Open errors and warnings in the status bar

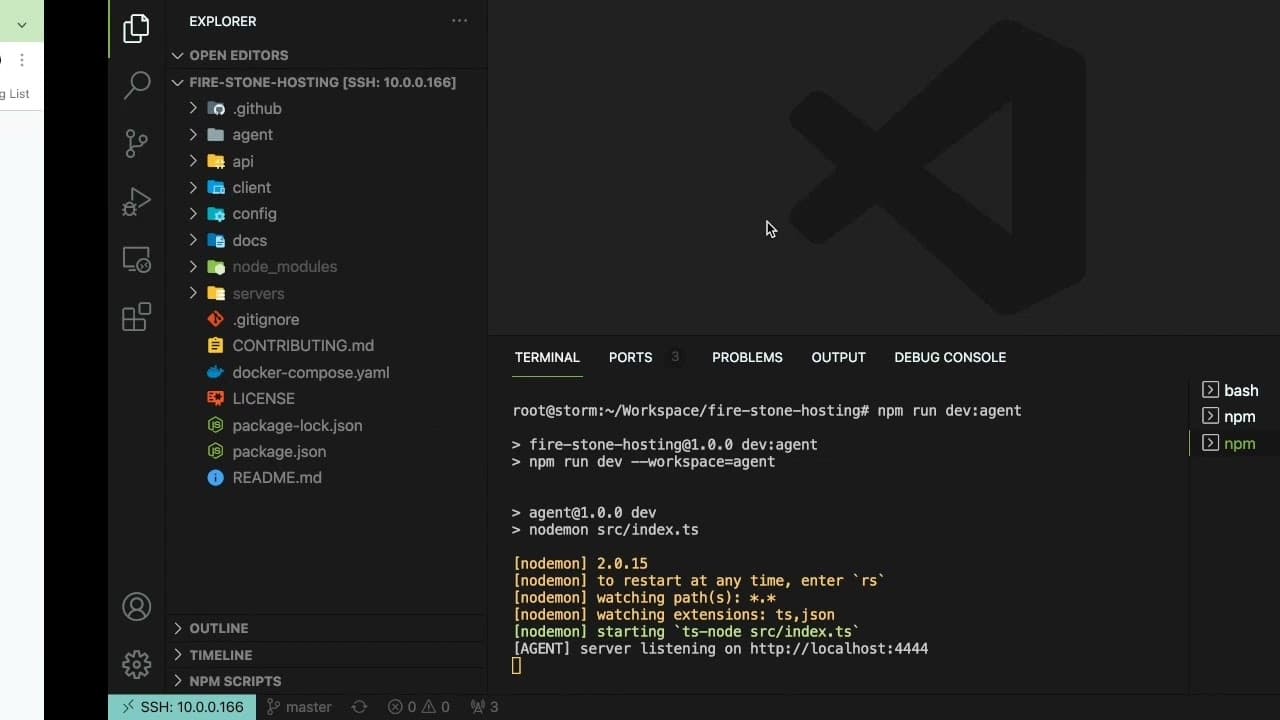click(x=418, y=707)
